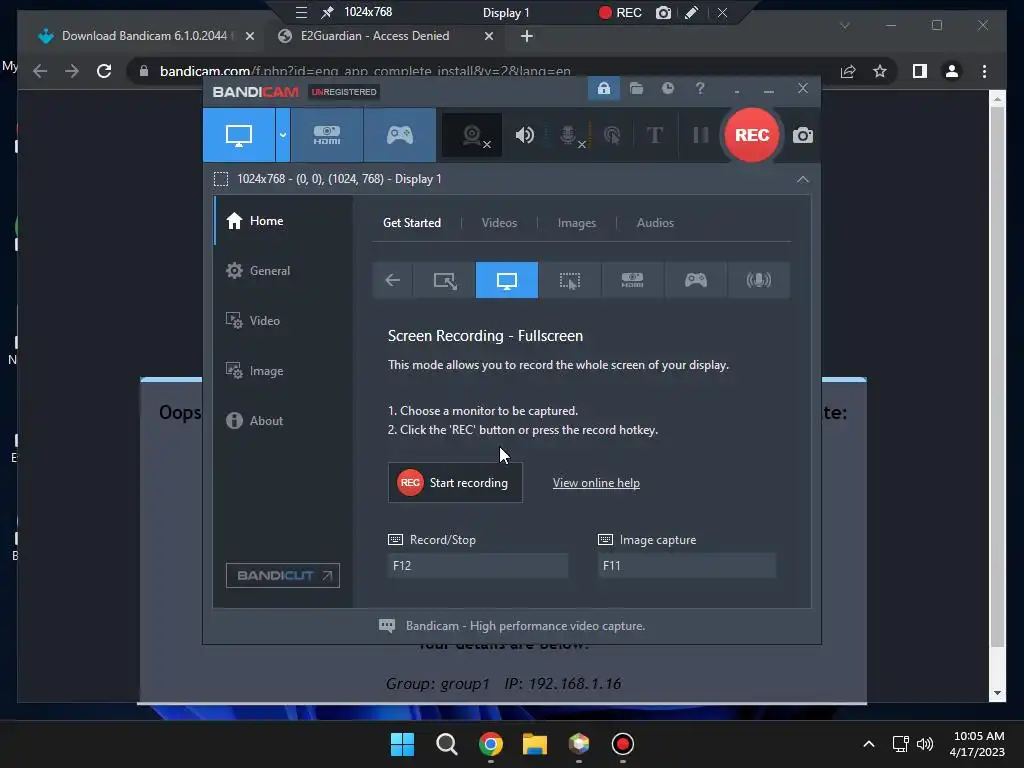Select HDMI device mode in Get Started row

pos(632,280)
